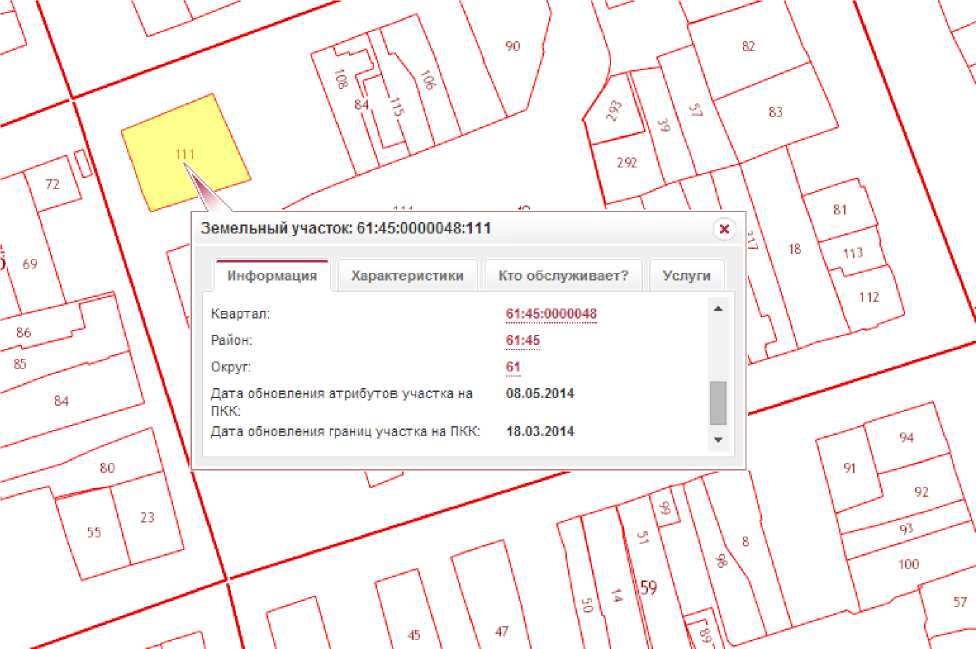Click the boundary update date 18.03.2014
976x649 pixels.
[540, 431]
